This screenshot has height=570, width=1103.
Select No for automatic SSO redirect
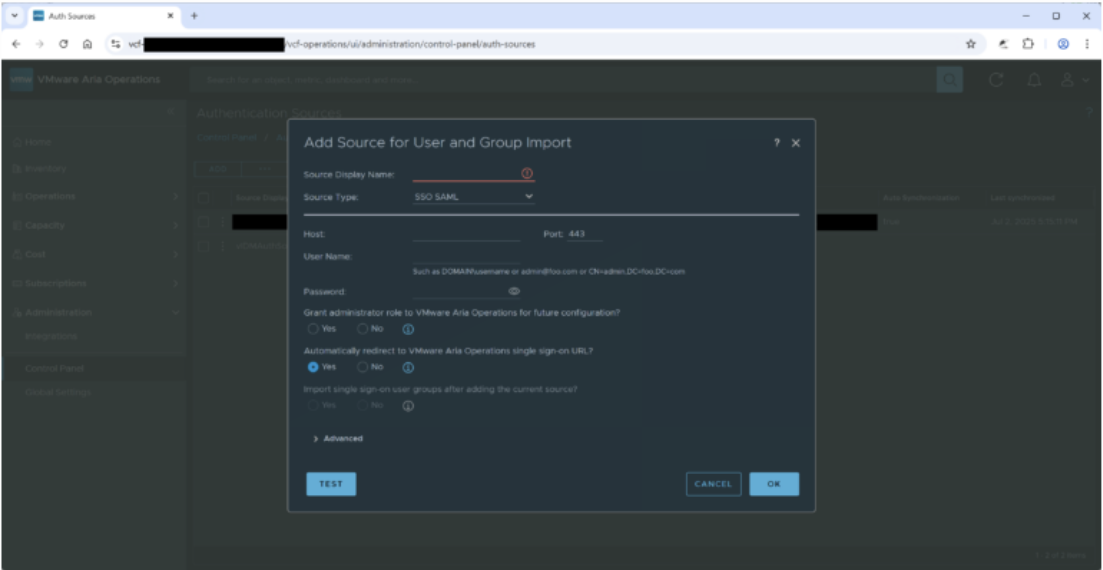tap(363, 367)
